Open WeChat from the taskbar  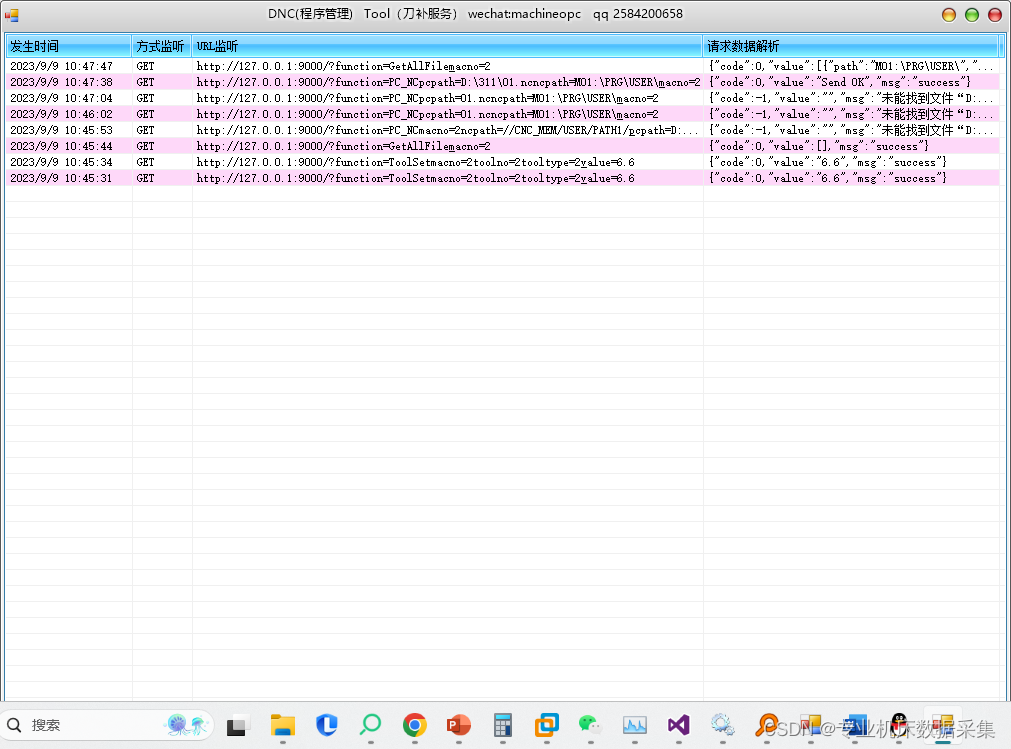[x=590, y=725]
